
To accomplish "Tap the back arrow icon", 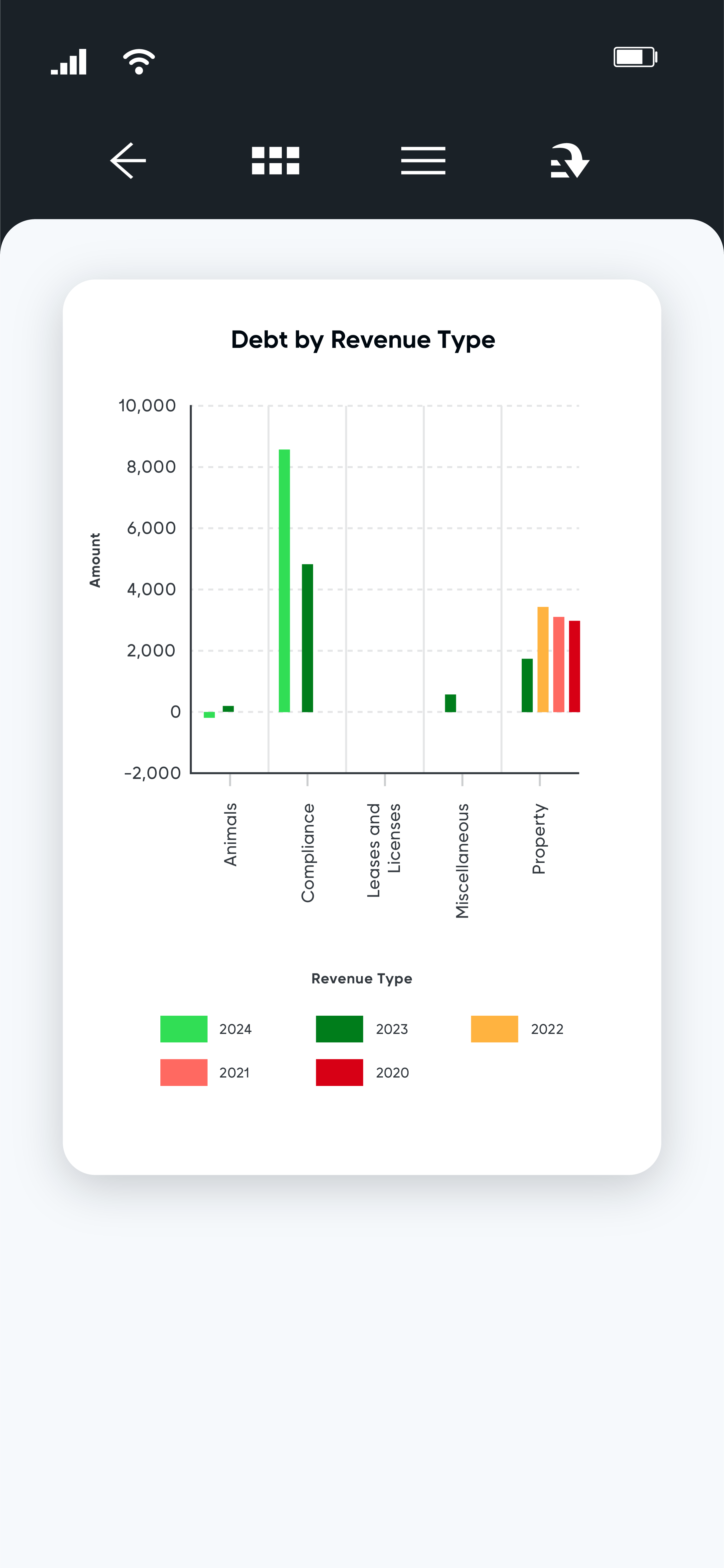I will click(x=128, y=161).
